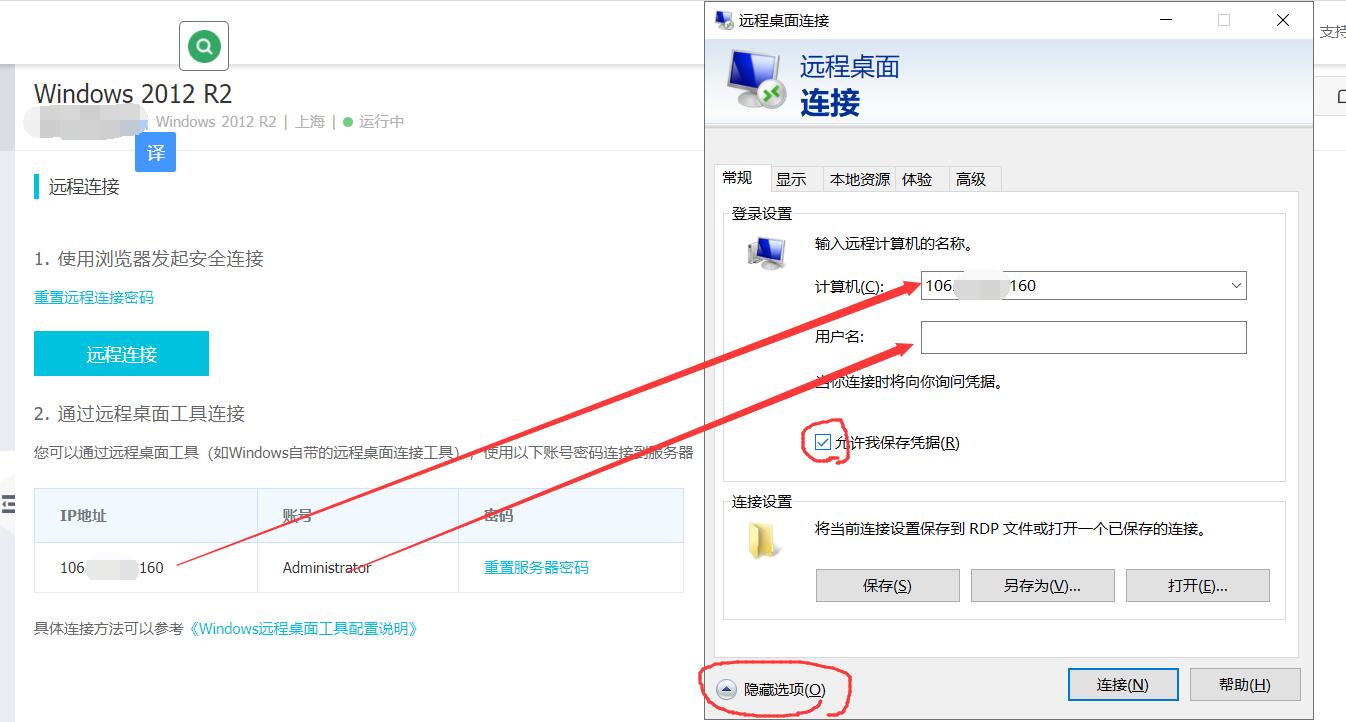Open the Windows远程桌面工具配置说明 link
The image size is (1346, 722).
(x=303, y=629)
